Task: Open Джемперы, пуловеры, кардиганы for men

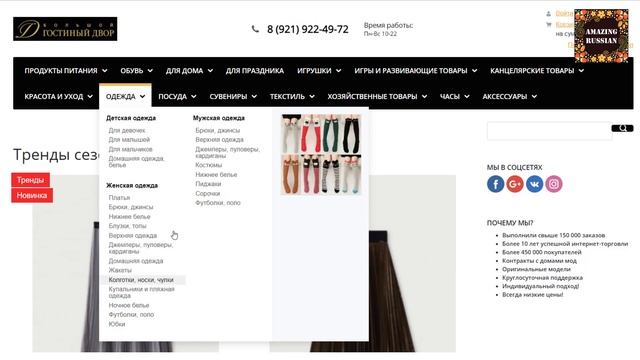Action: 227,152
